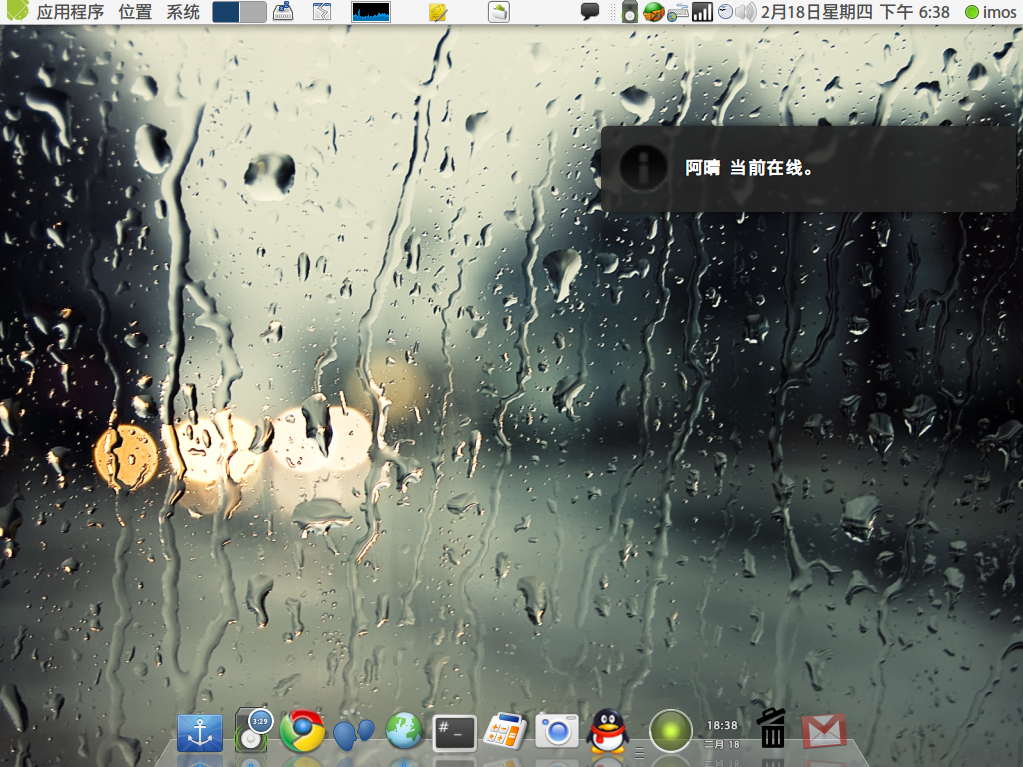Viewport: 1023px width, 767px height.
Task: Switch to the first (dark blue) workspace
Action: [x=226, y=12]
